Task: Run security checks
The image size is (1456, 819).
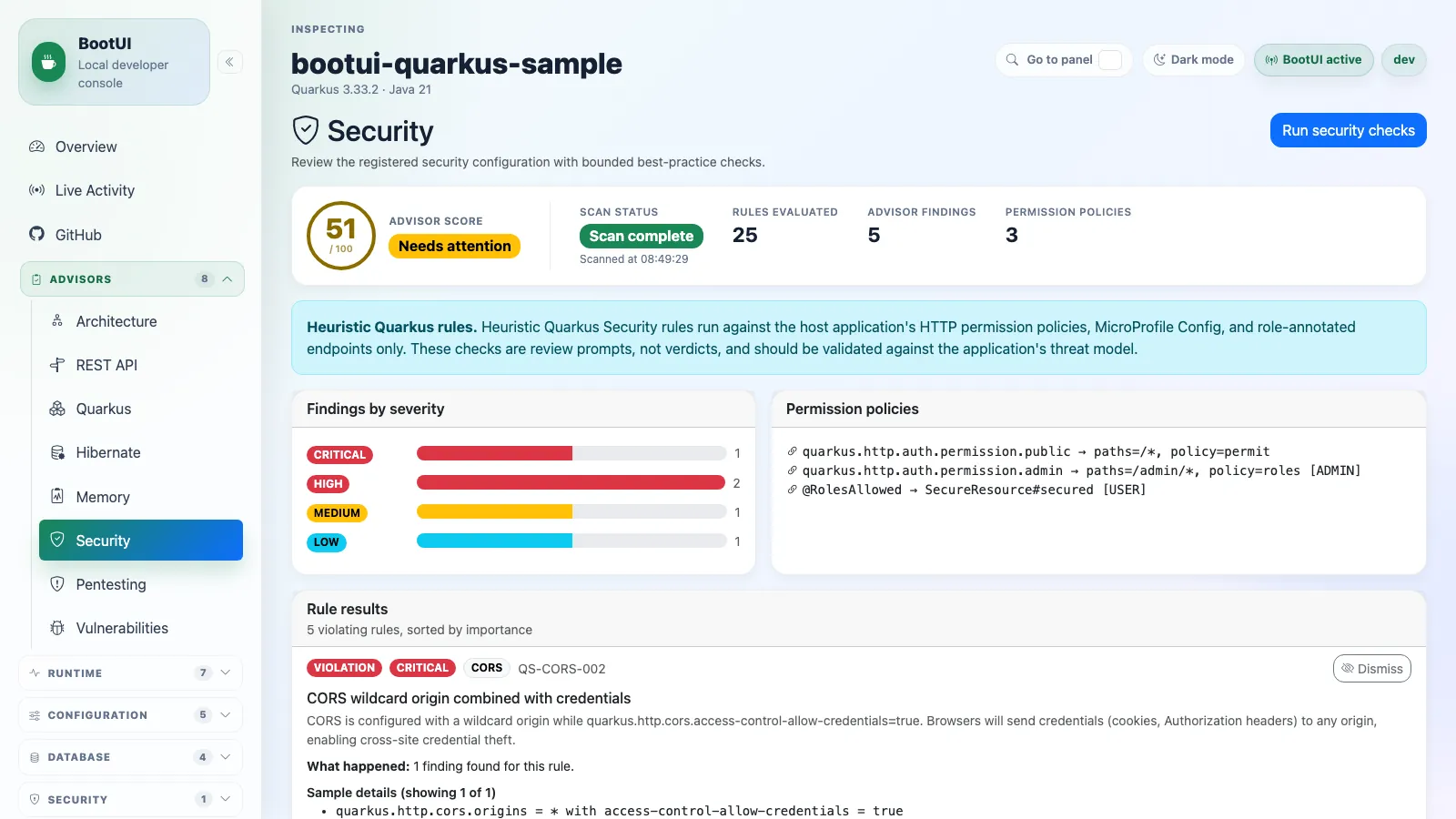Action: [1348, 130]
